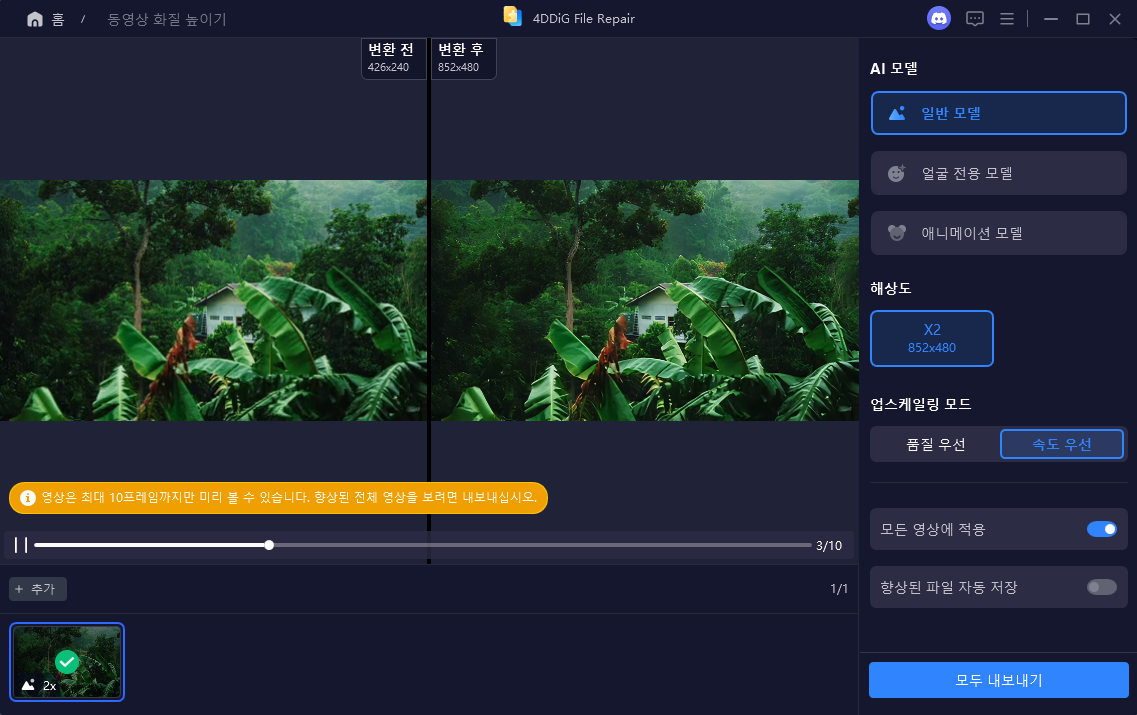Click the 1/1 file counter

pos(839,589)
